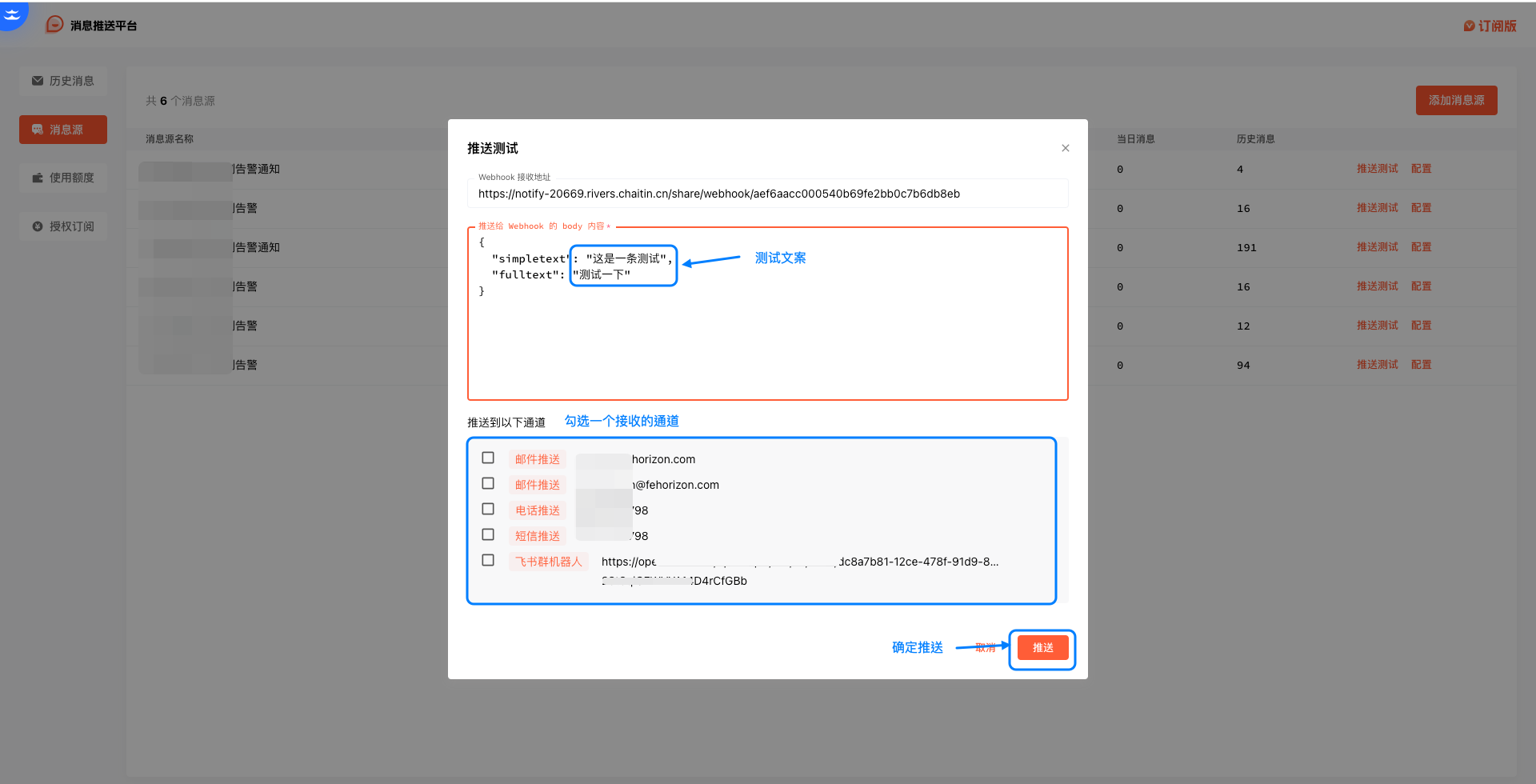Tick the 邮件推送 checkbox for @fehorizon.com
This screenshot has width=1536, height=784.
[x=488, y=484]
